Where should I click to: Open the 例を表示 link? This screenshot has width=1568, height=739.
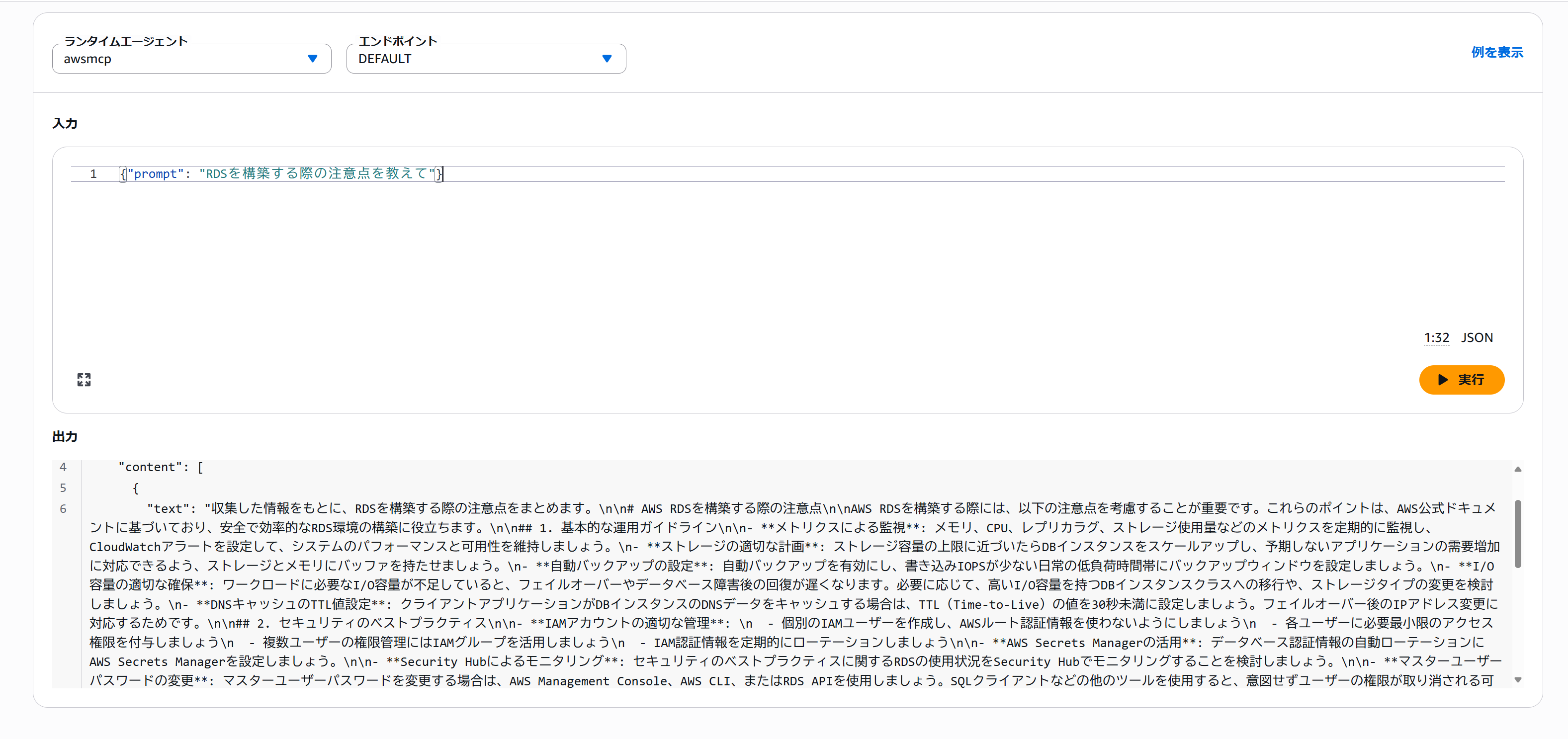[1497, 52]
